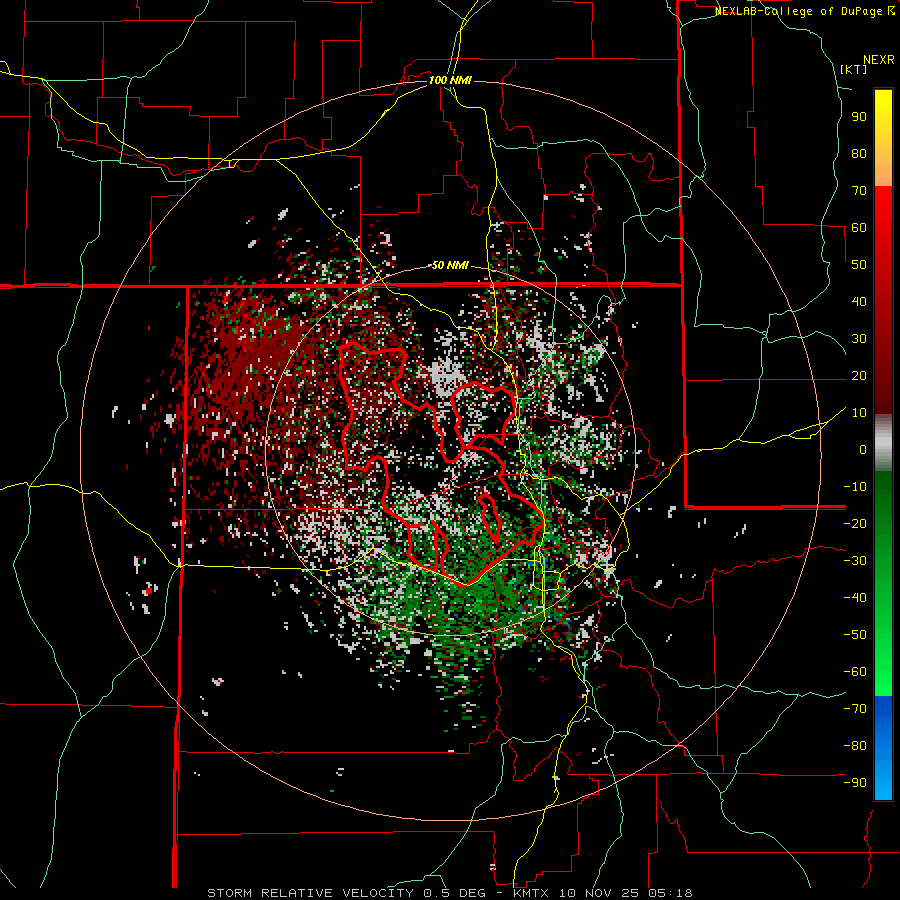Click the "-60" scale value
This screenshot has width=900, height=900.
point(855,672)
